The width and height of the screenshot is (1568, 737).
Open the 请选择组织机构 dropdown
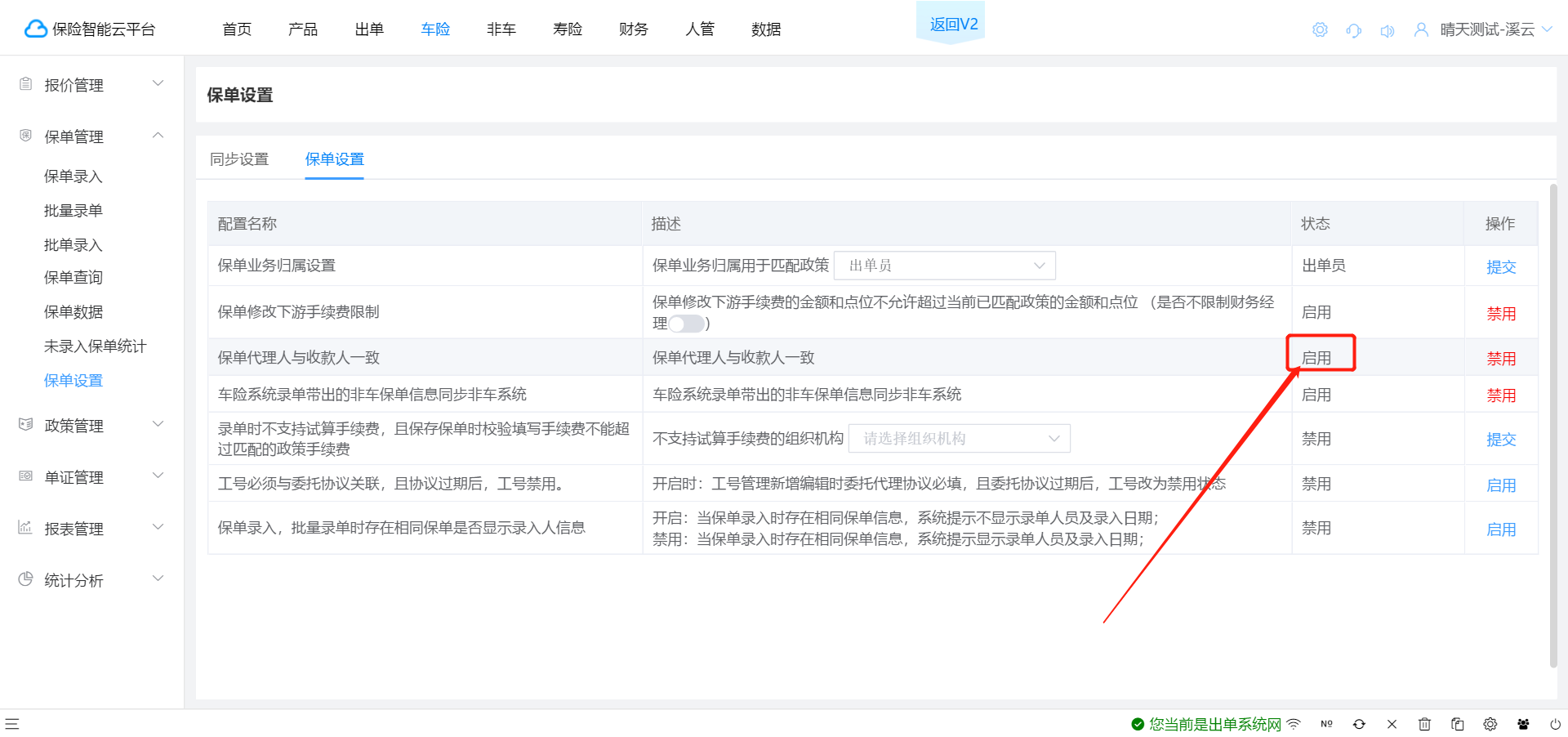tap(960, 439)
